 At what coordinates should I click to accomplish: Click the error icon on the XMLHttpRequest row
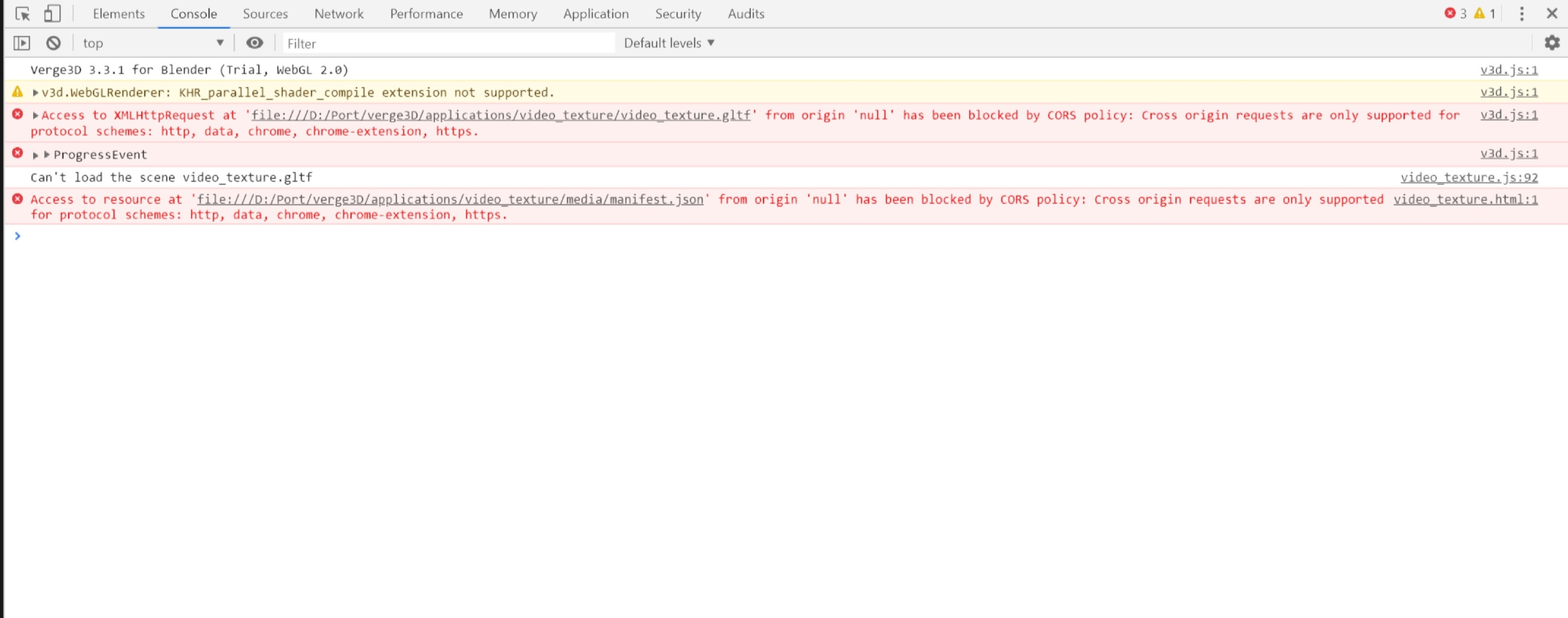[18, 114]
